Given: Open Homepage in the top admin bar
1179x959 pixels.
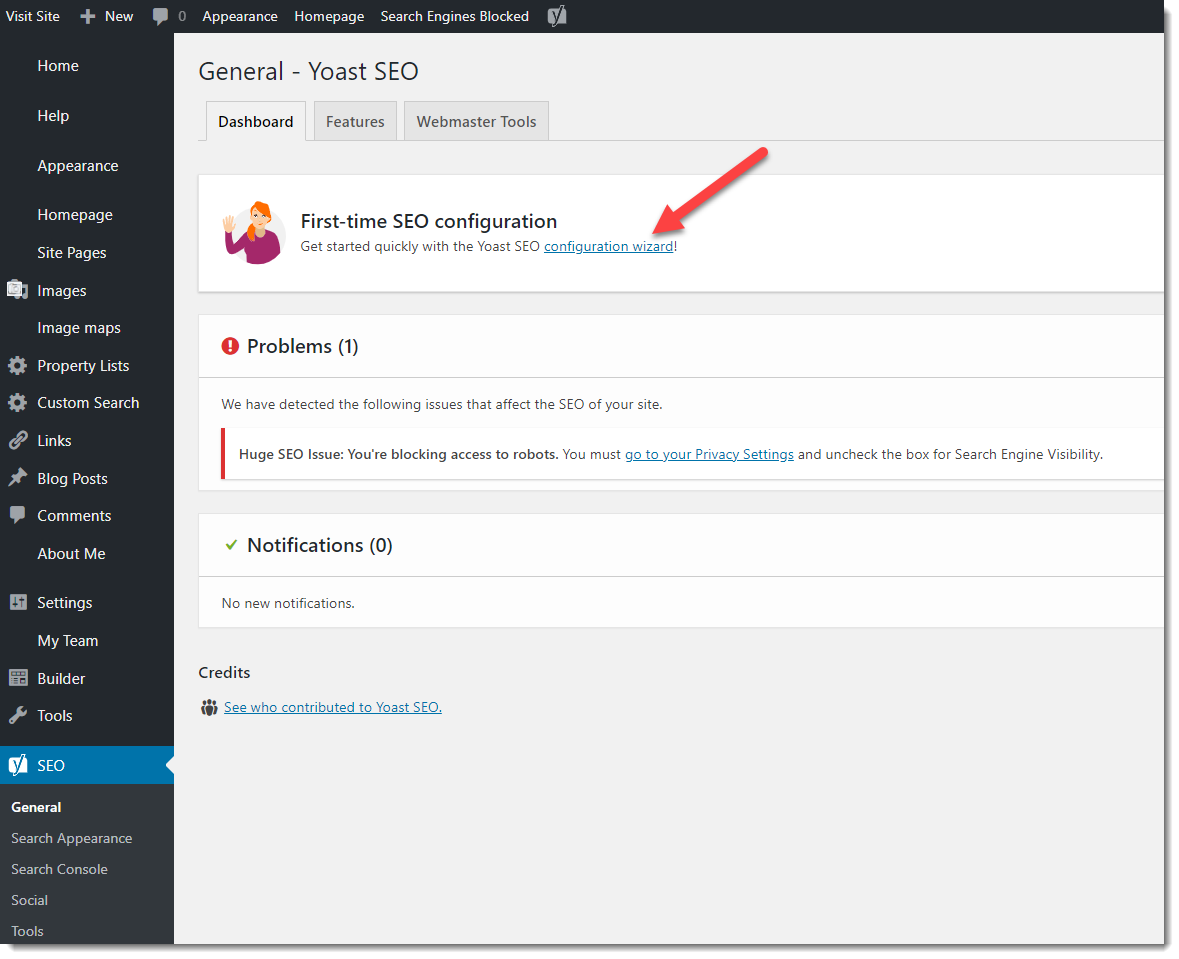Looking at the screenshot, I should [329, 16].
